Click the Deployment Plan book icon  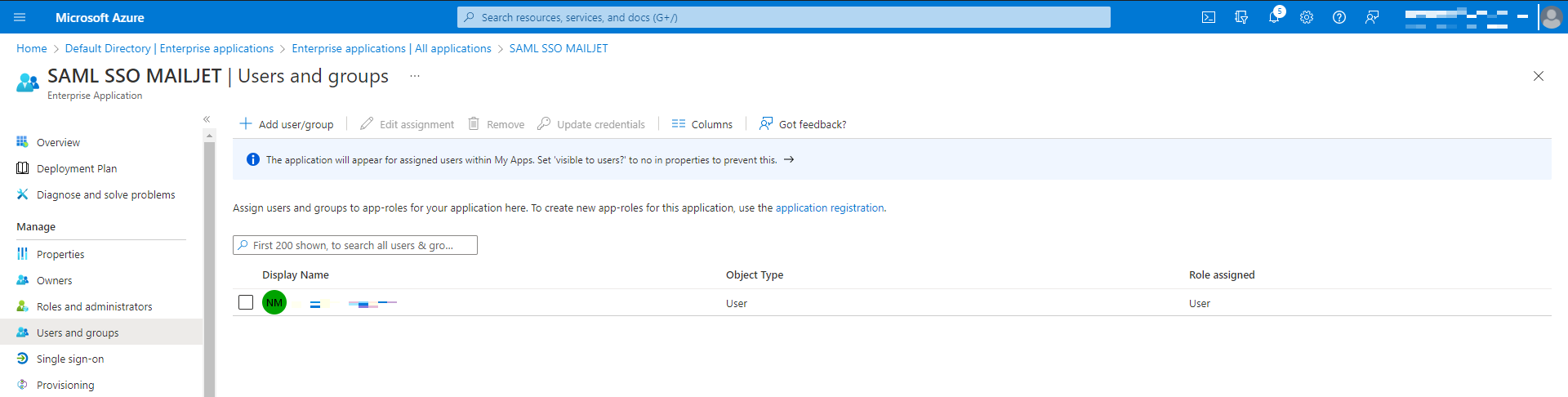point(22,168)
